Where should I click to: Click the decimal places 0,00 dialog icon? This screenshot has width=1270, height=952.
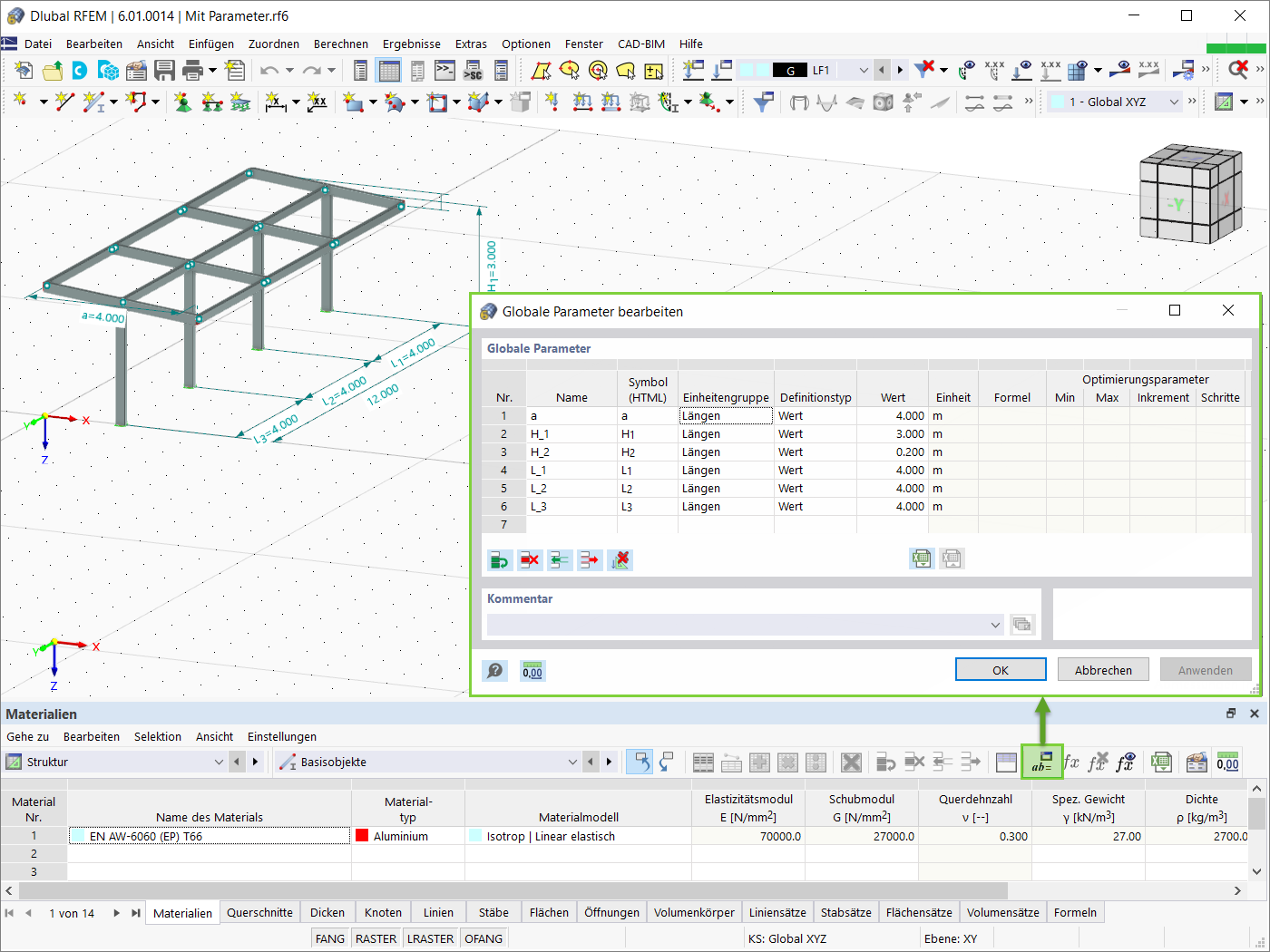(532, 671)
